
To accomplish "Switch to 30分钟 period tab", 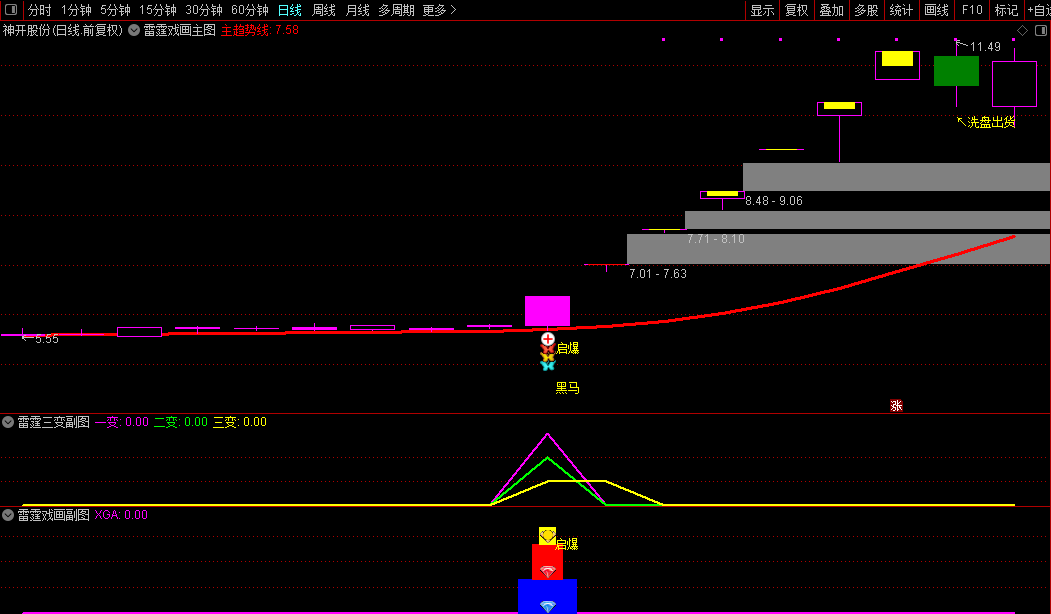I will (204, 10).
